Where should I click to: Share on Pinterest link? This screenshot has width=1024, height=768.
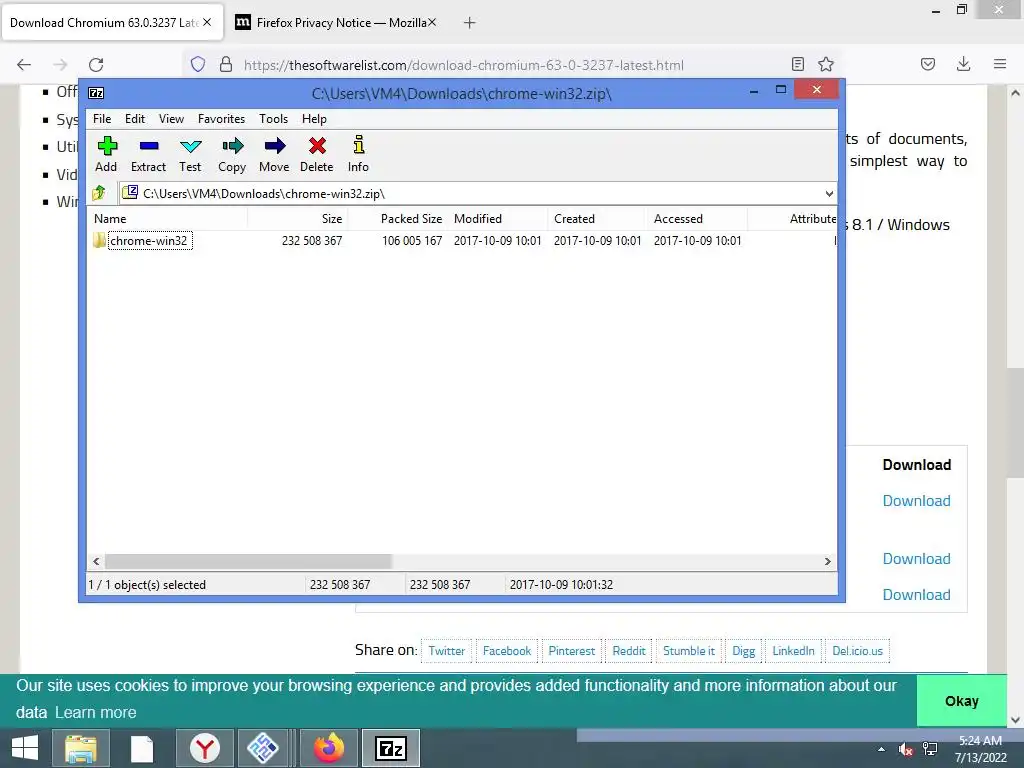571,650
